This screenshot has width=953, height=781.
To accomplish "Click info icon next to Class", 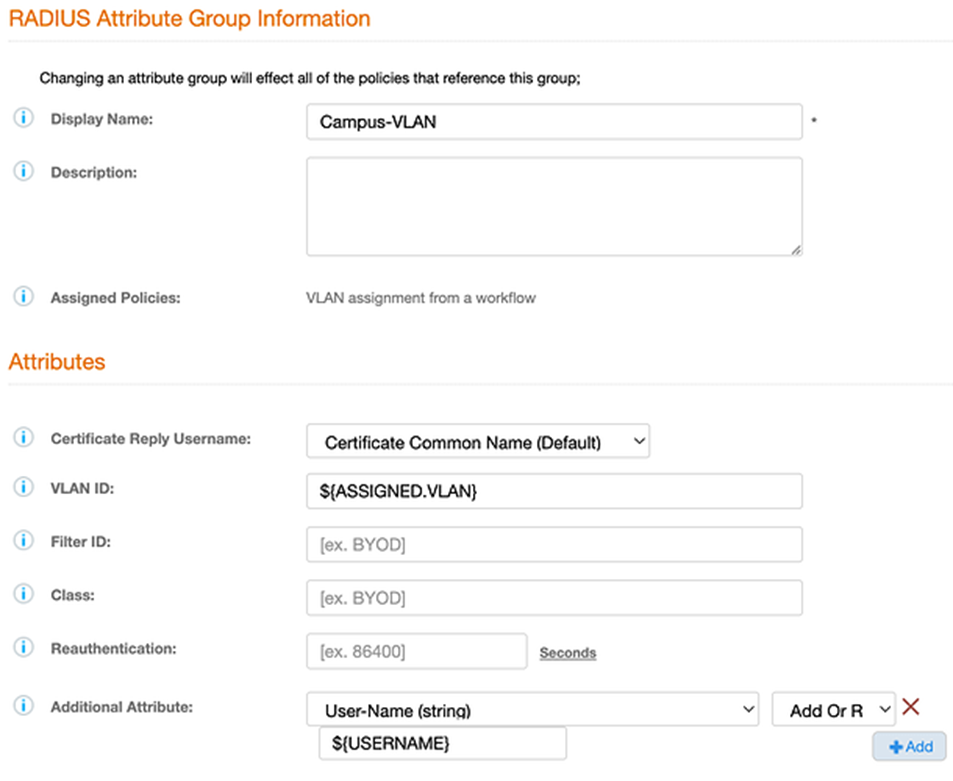I will coord(22,595).
